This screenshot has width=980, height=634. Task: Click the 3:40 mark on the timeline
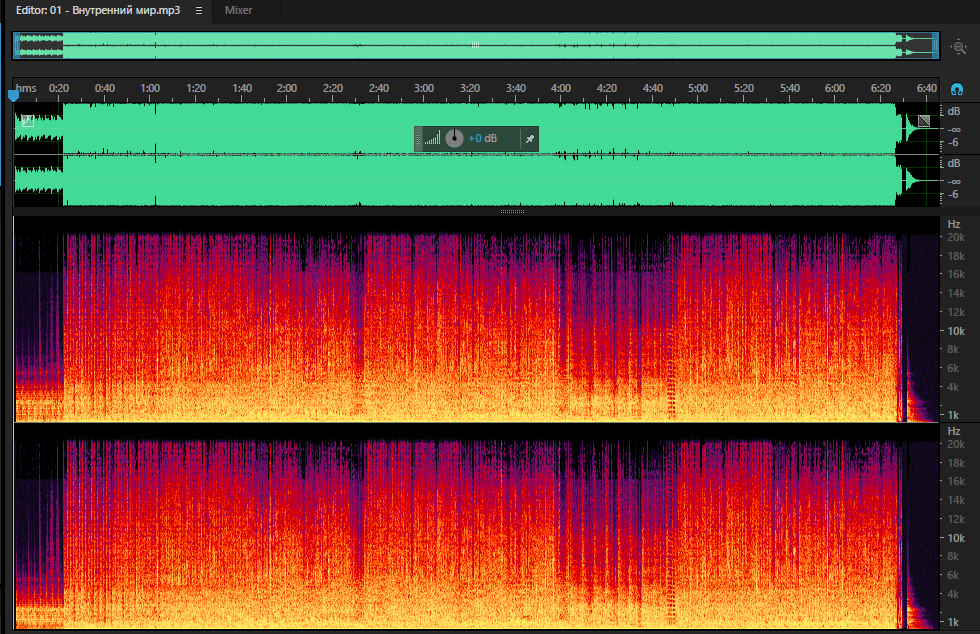click(x=516, y=88)
